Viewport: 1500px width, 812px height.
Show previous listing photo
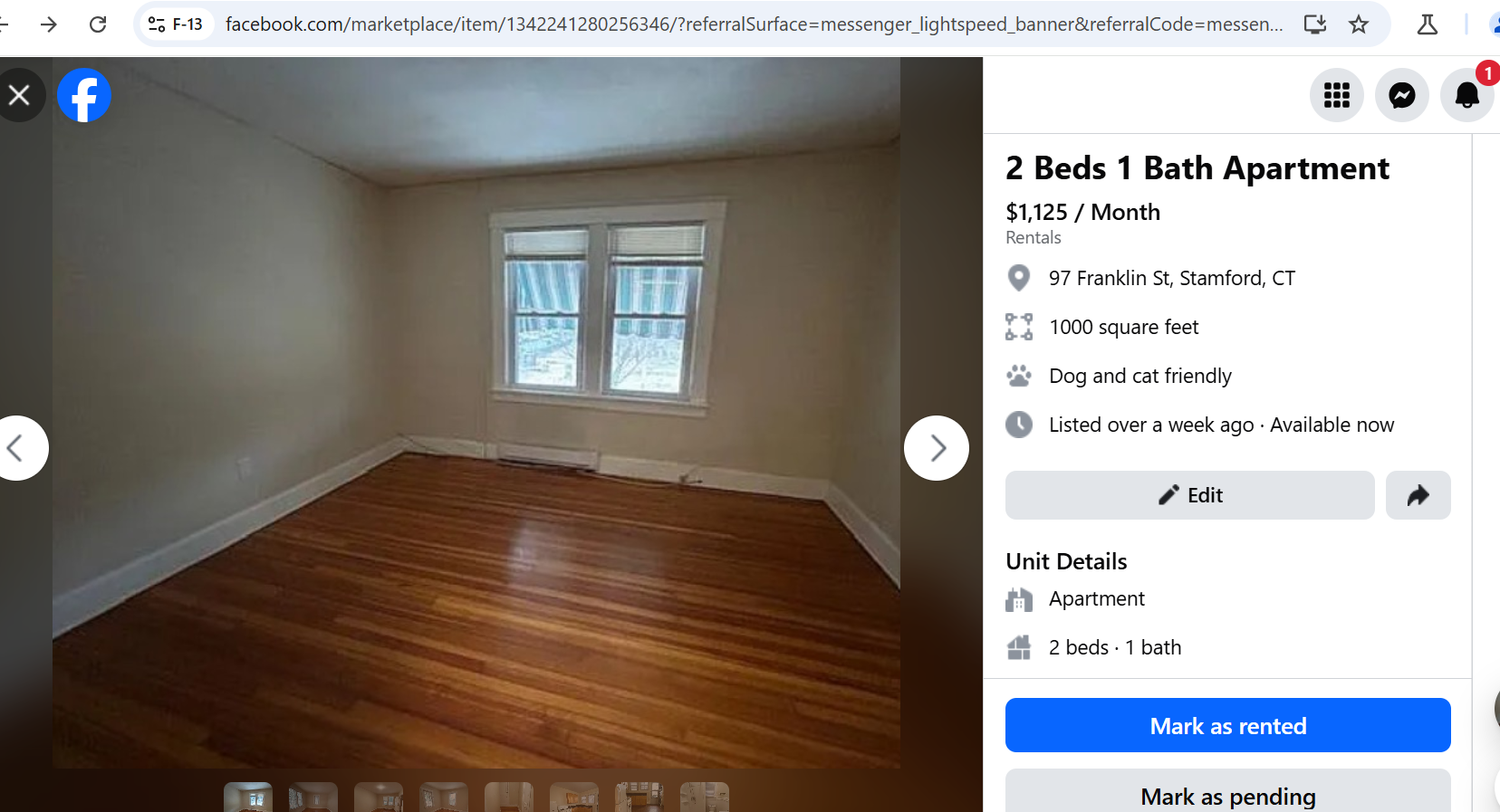click(x=16, y=448)
